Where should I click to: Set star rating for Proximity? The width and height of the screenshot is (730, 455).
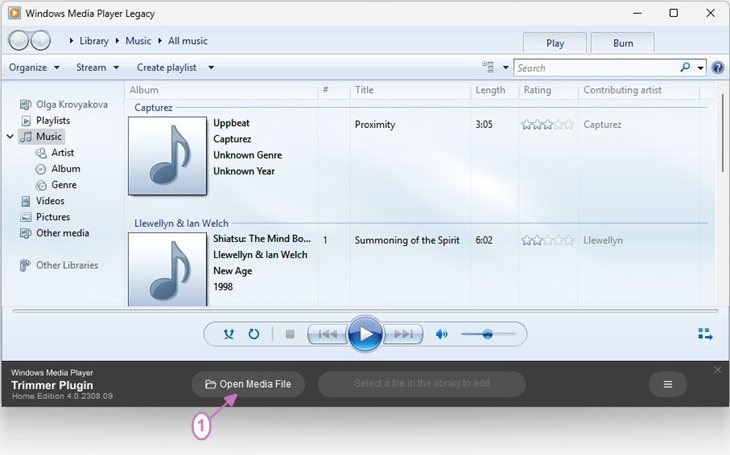(548, 124)
